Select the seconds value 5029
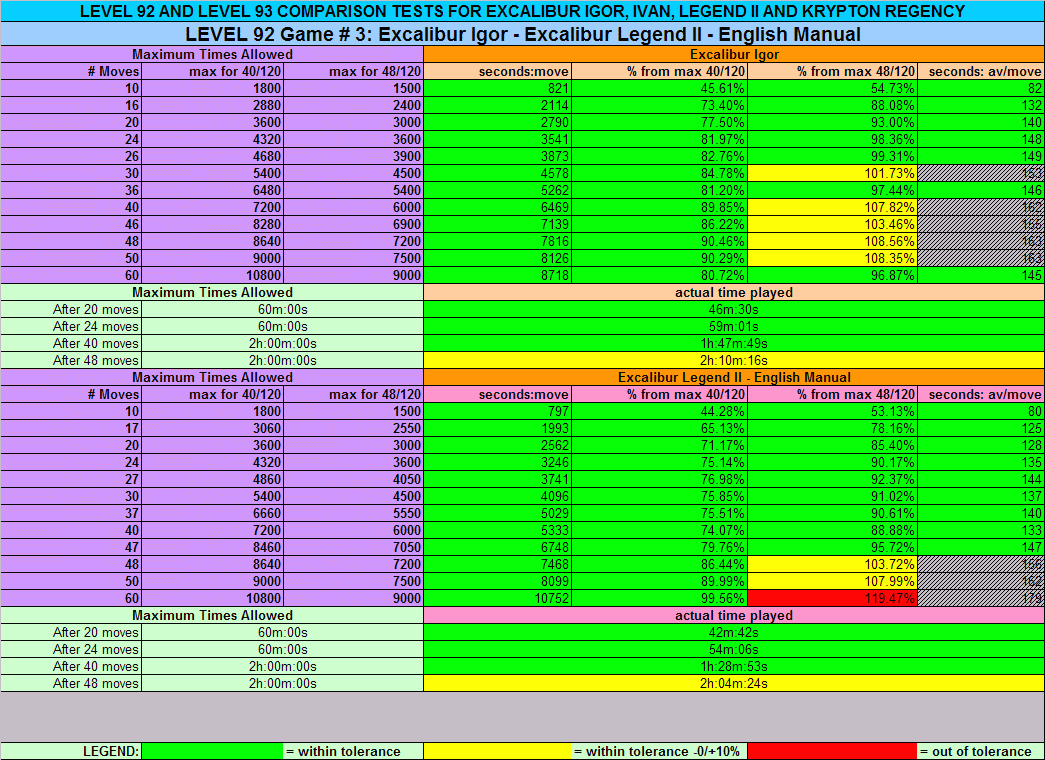Viewport: 1045px width, 760px height. point(497,513)
